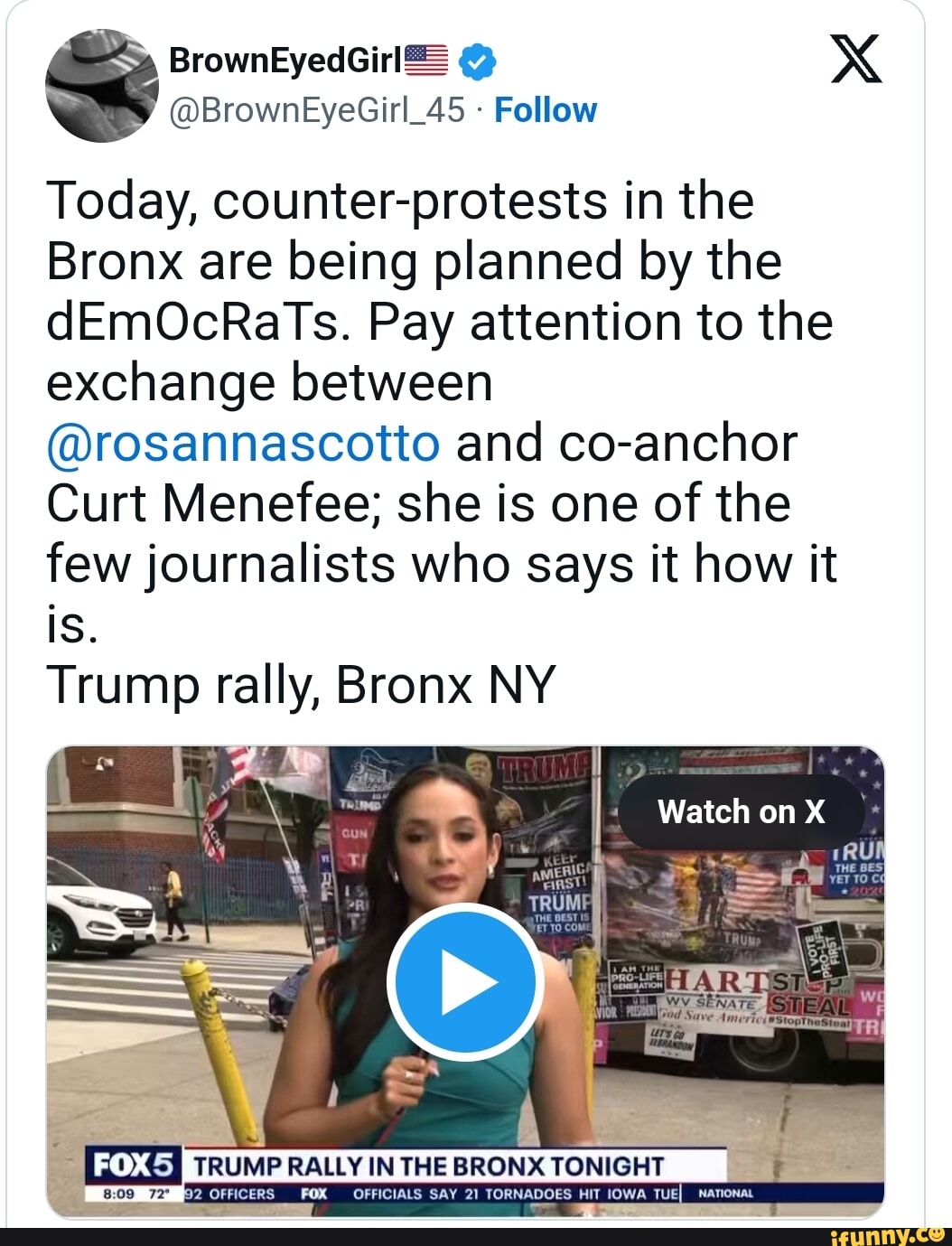952x1246 pixels.
Task: Click the white car in video frame
Action: click(100, 909)
